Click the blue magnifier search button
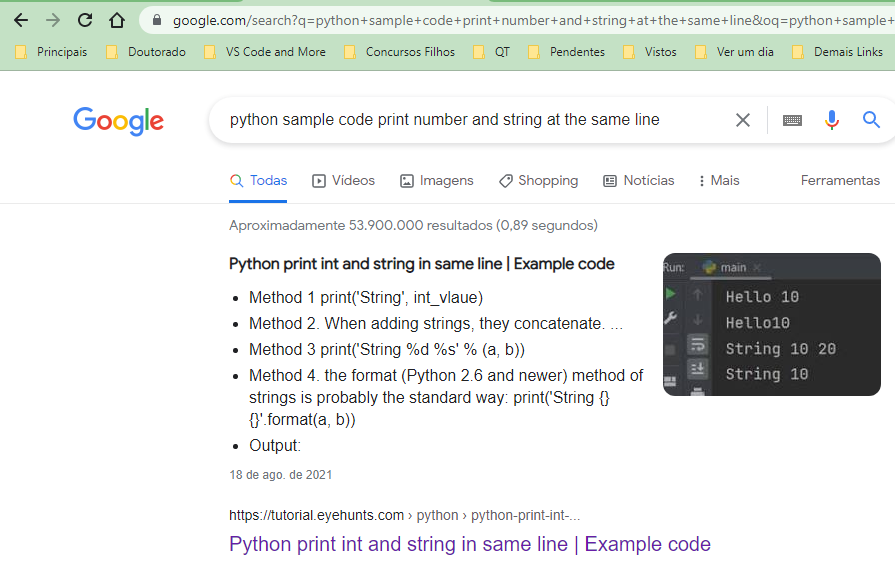The height and width of the screenshot is (563, 895). point(871,120)
